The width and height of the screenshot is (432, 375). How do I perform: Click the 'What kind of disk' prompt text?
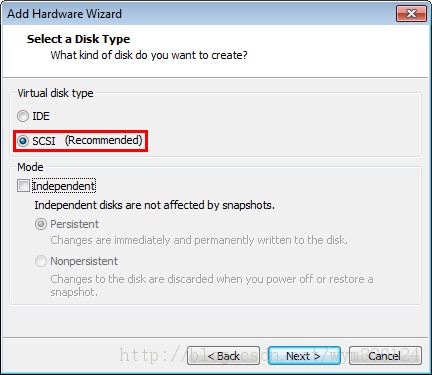point(149,55)
